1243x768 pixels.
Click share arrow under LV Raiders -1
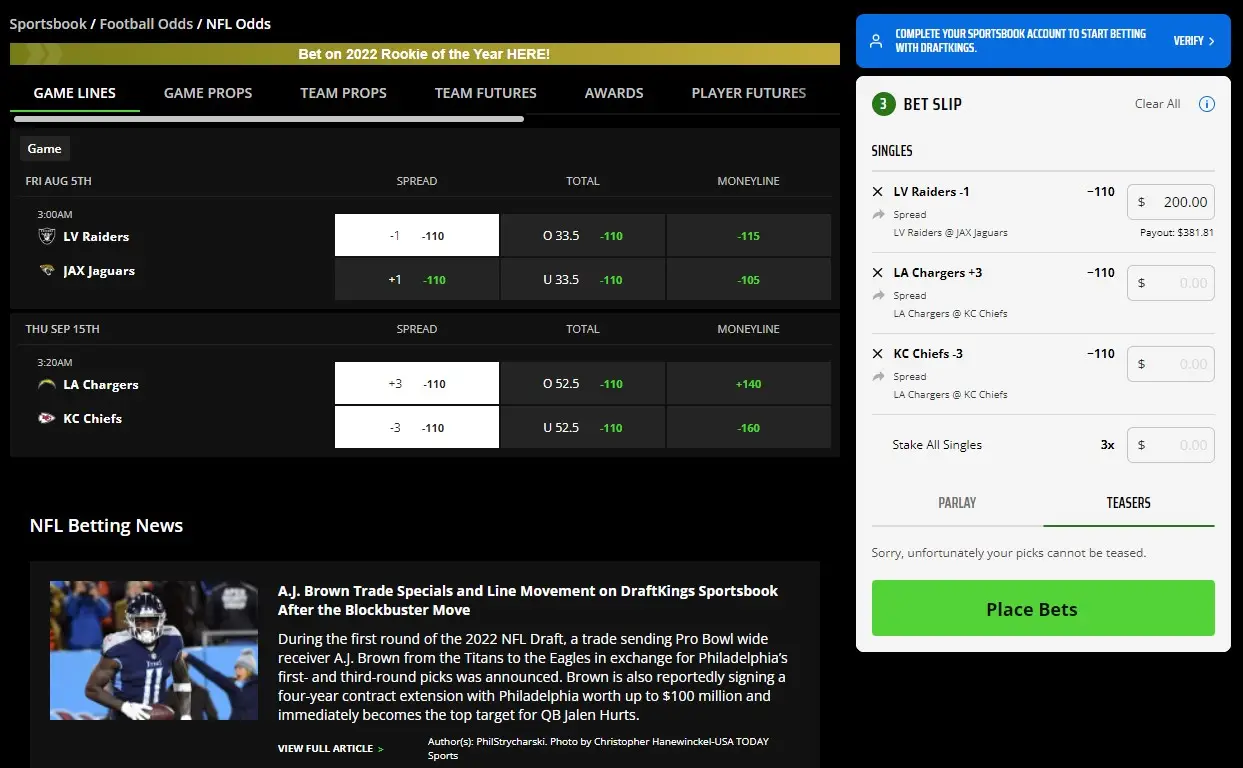tap(878, 214)
